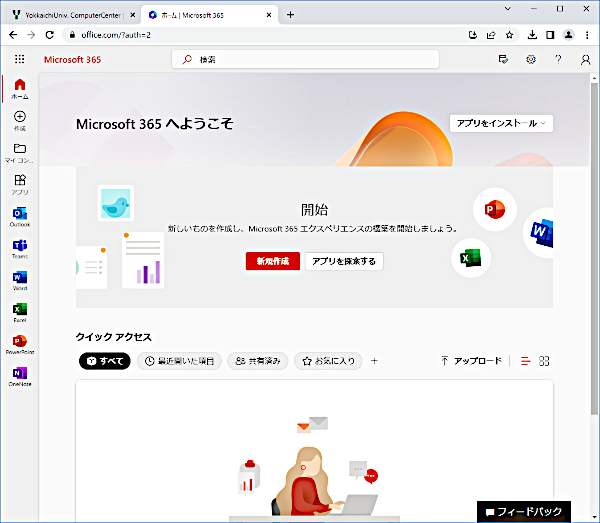Switch to the YokkaichiUniv ComputerCenter tab
Viewport: 600px width, 523px height.
tap(69, 15)
